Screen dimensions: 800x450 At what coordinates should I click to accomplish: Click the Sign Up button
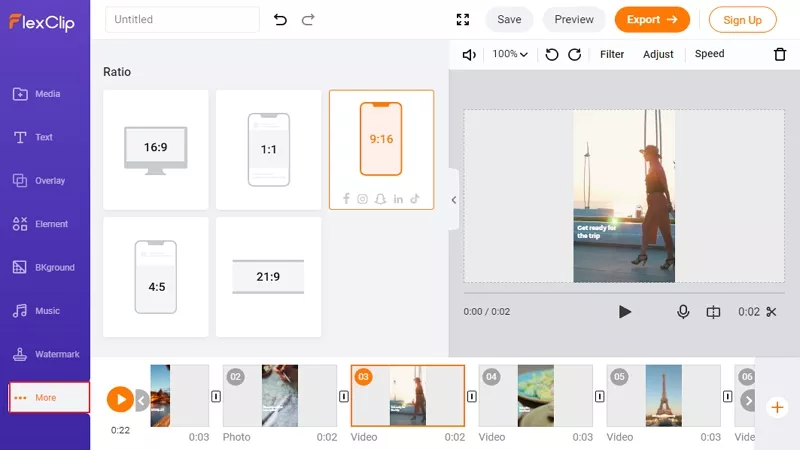click(742, 20)
